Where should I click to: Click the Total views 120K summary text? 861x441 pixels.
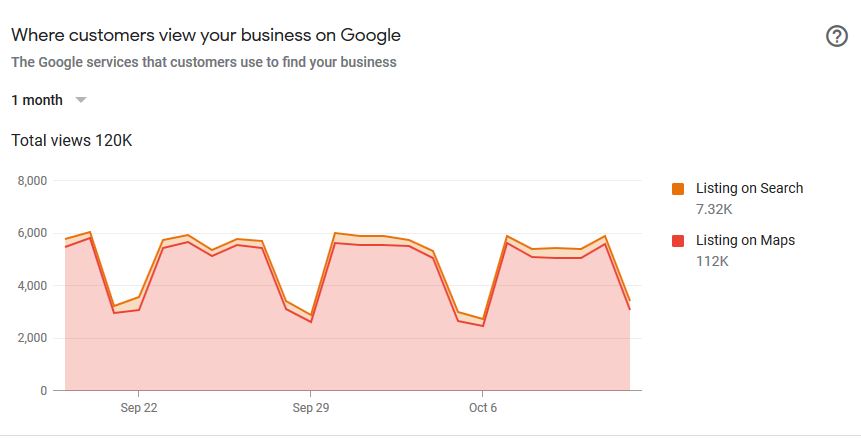tap(71, 141)
